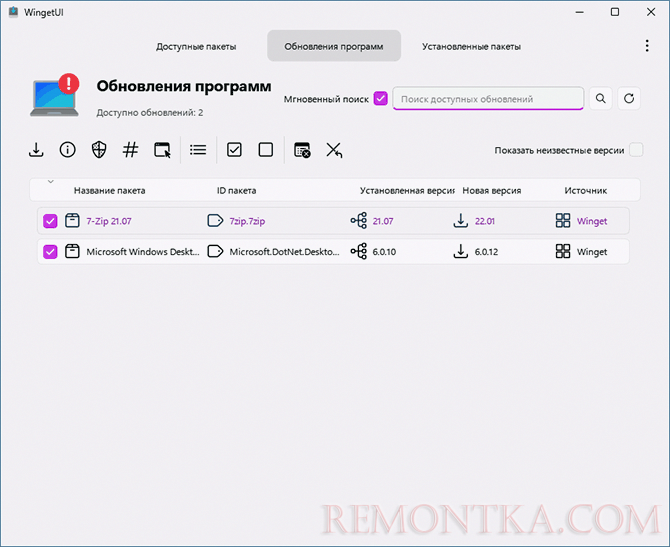Uncheck the 7-Zip 21.07 row checkbox

(50, 221)
